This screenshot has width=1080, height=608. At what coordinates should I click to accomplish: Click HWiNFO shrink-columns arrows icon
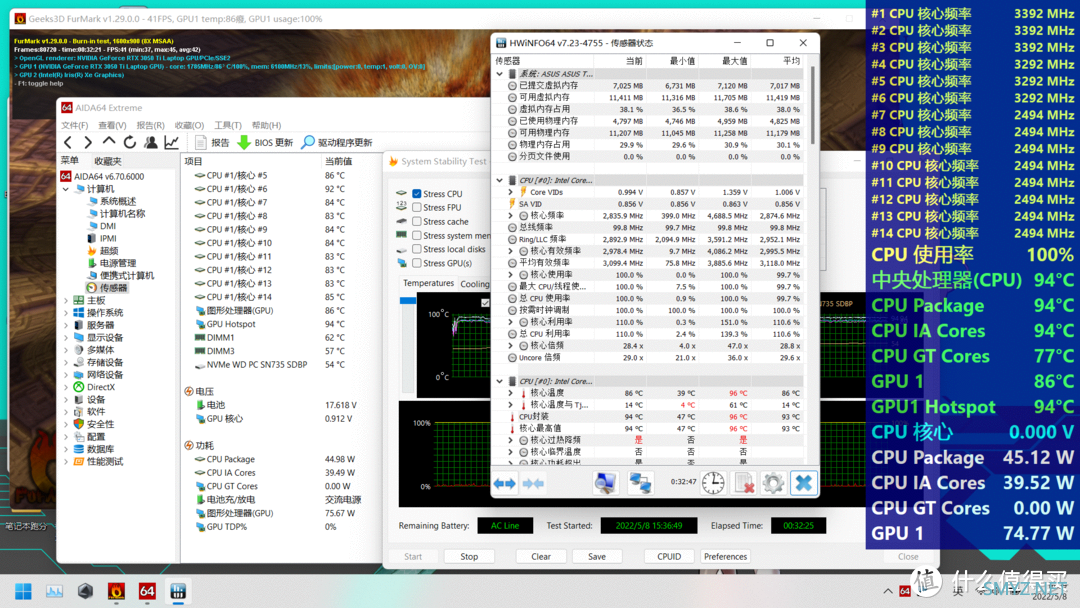(533, 483)
